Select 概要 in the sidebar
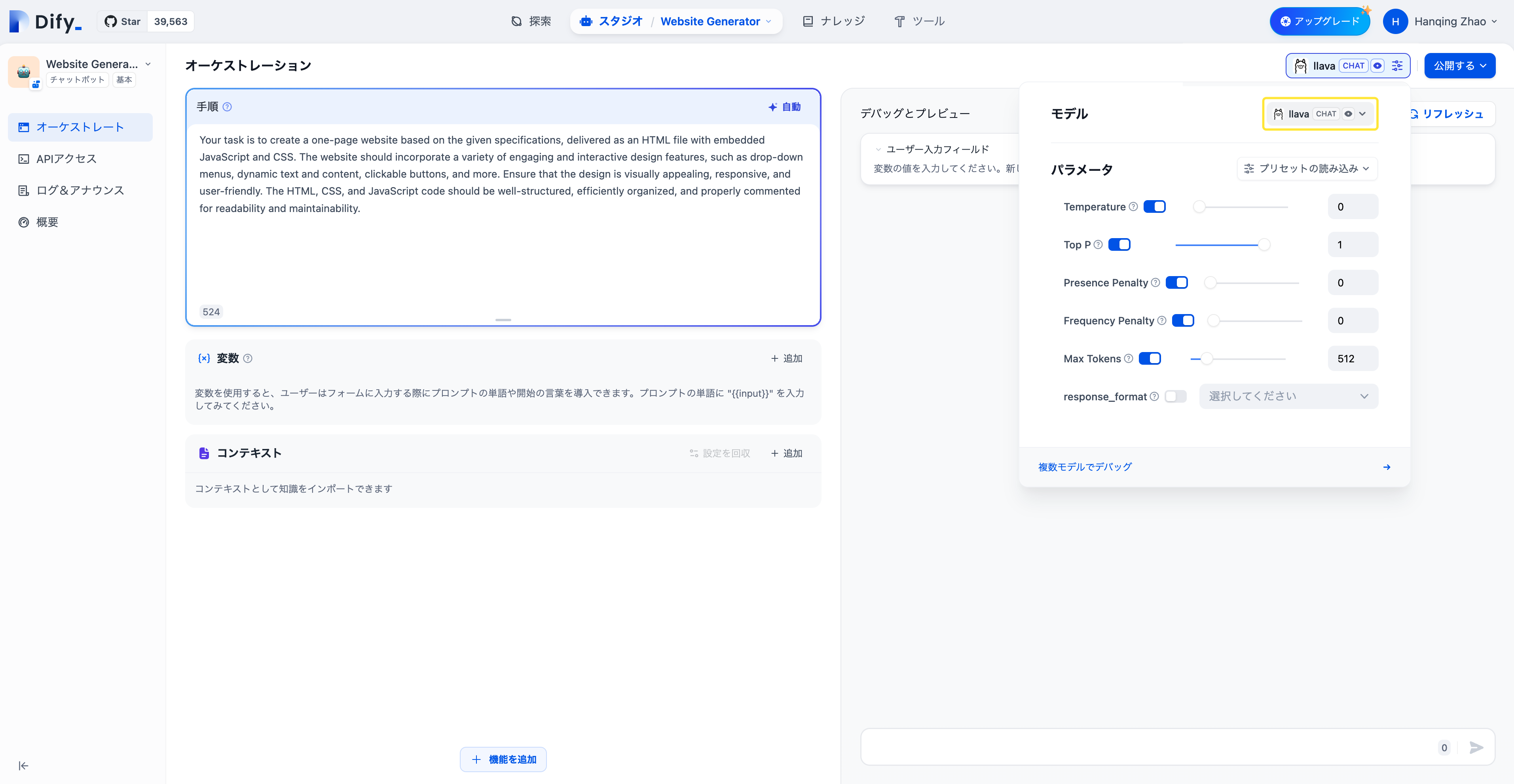1514x784 pixels. tap(80, 222)
